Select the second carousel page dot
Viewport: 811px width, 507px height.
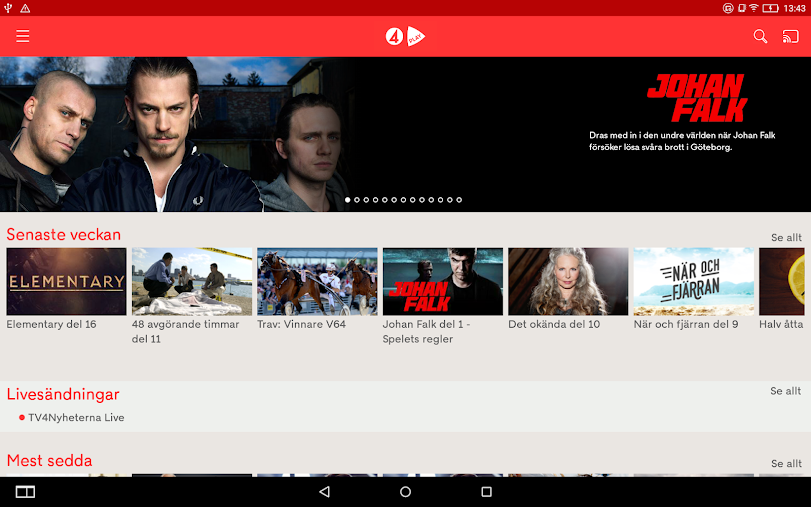(357, 200)
